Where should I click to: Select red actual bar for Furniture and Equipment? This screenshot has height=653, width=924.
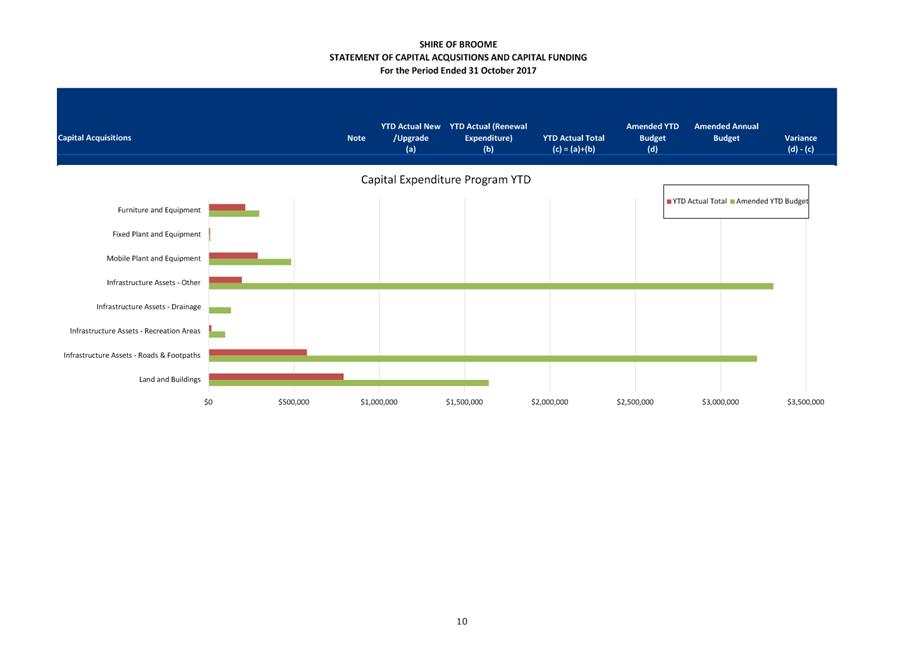[x=227, y=207]
